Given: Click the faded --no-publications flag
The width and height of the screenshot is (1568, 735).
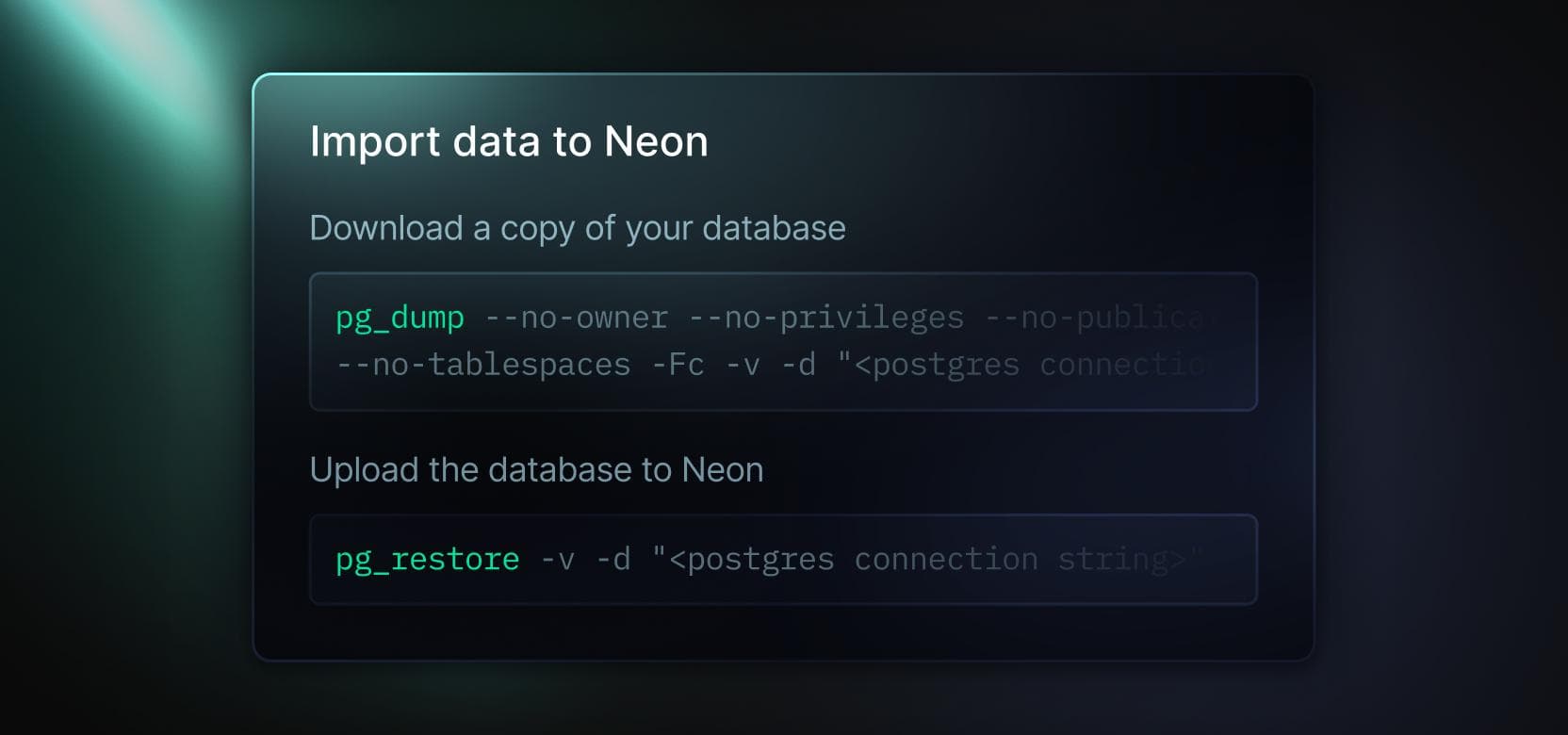Looking at the screenshot, I should pos(1098,318).
